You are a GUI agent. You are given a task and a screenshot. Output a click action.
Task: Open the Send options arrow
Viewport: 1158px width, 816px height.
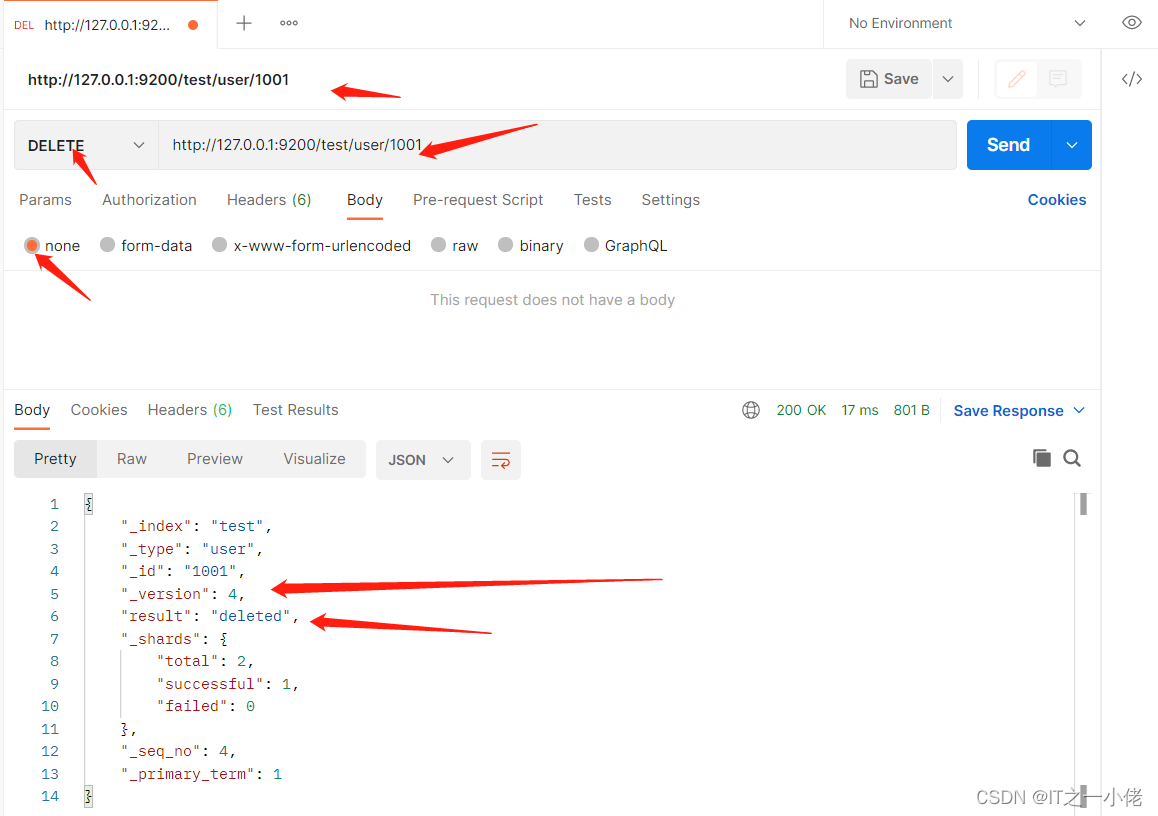[1072, 145]
